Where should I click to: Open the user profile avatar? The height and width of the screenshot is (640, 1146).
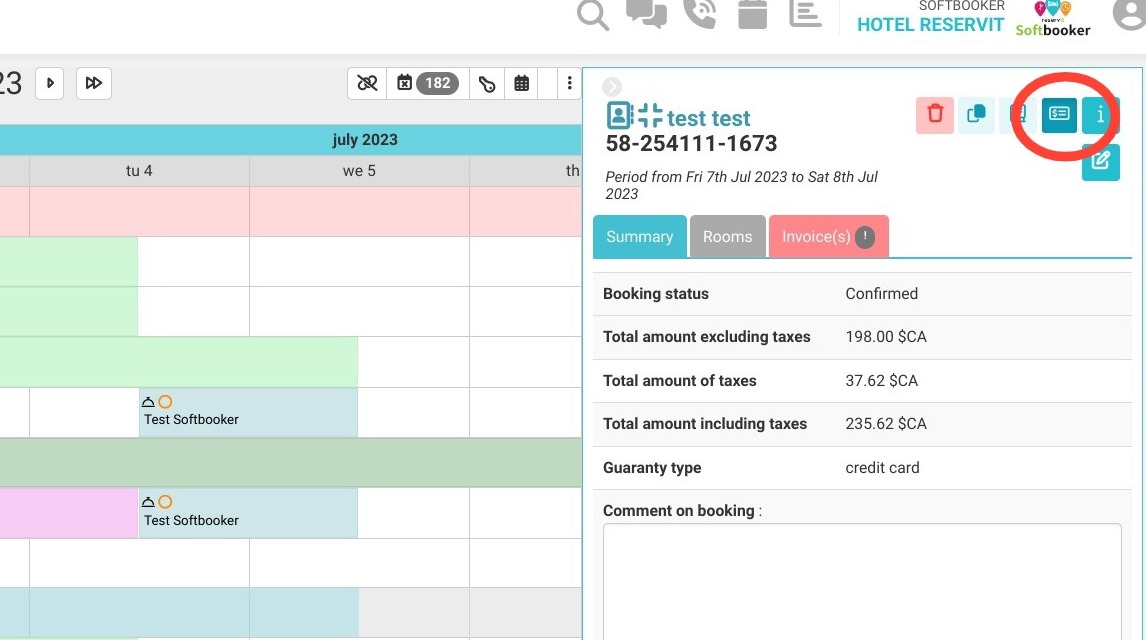(x=1130, y=15)
